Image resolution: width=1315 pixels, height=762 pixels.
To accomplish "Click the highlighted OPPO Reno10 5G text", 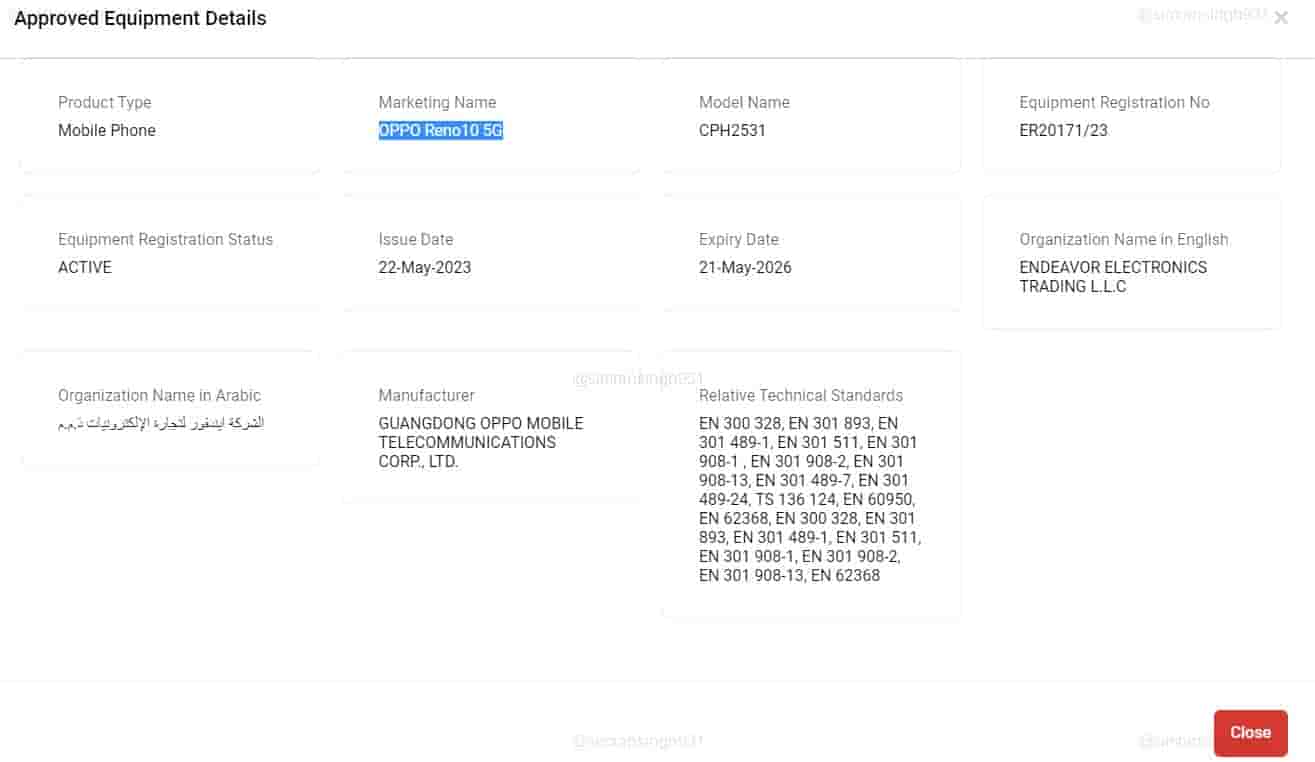I will 440,130.
